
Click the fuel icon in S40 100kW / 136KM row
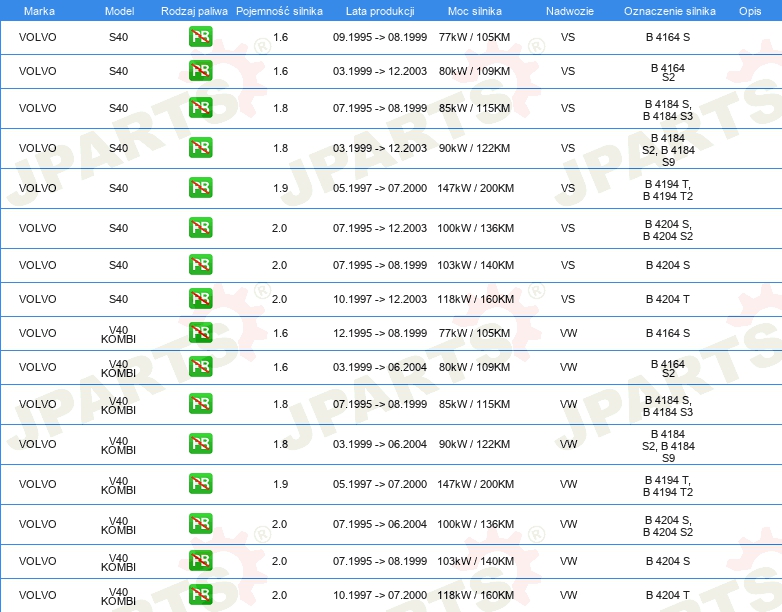pyautogui.click(x=200, y=227)
